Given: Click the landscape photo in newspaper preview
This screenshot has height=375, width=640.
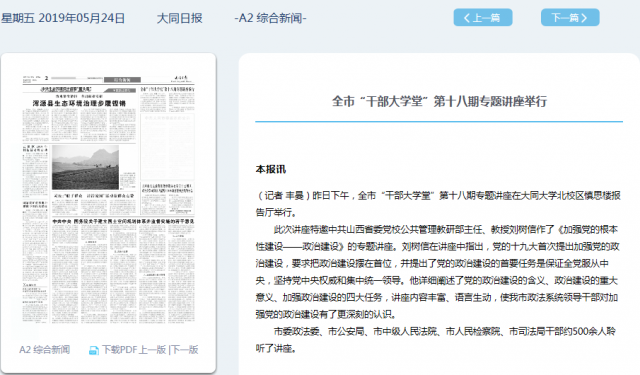Looking at the screenshot, I should tap(85, 167).
